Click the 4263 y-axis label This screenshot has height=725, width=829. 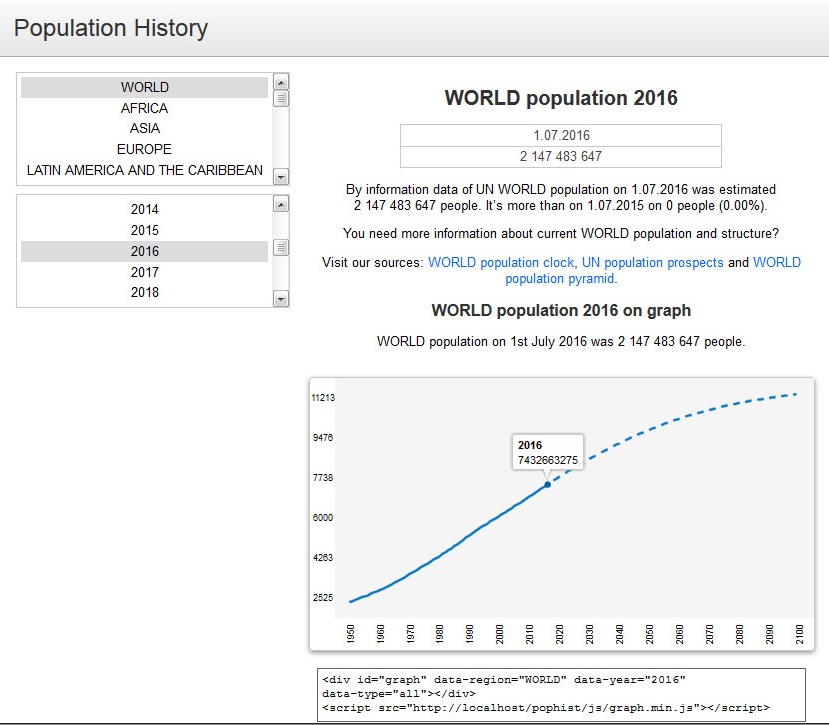click(x=323, y=557)
